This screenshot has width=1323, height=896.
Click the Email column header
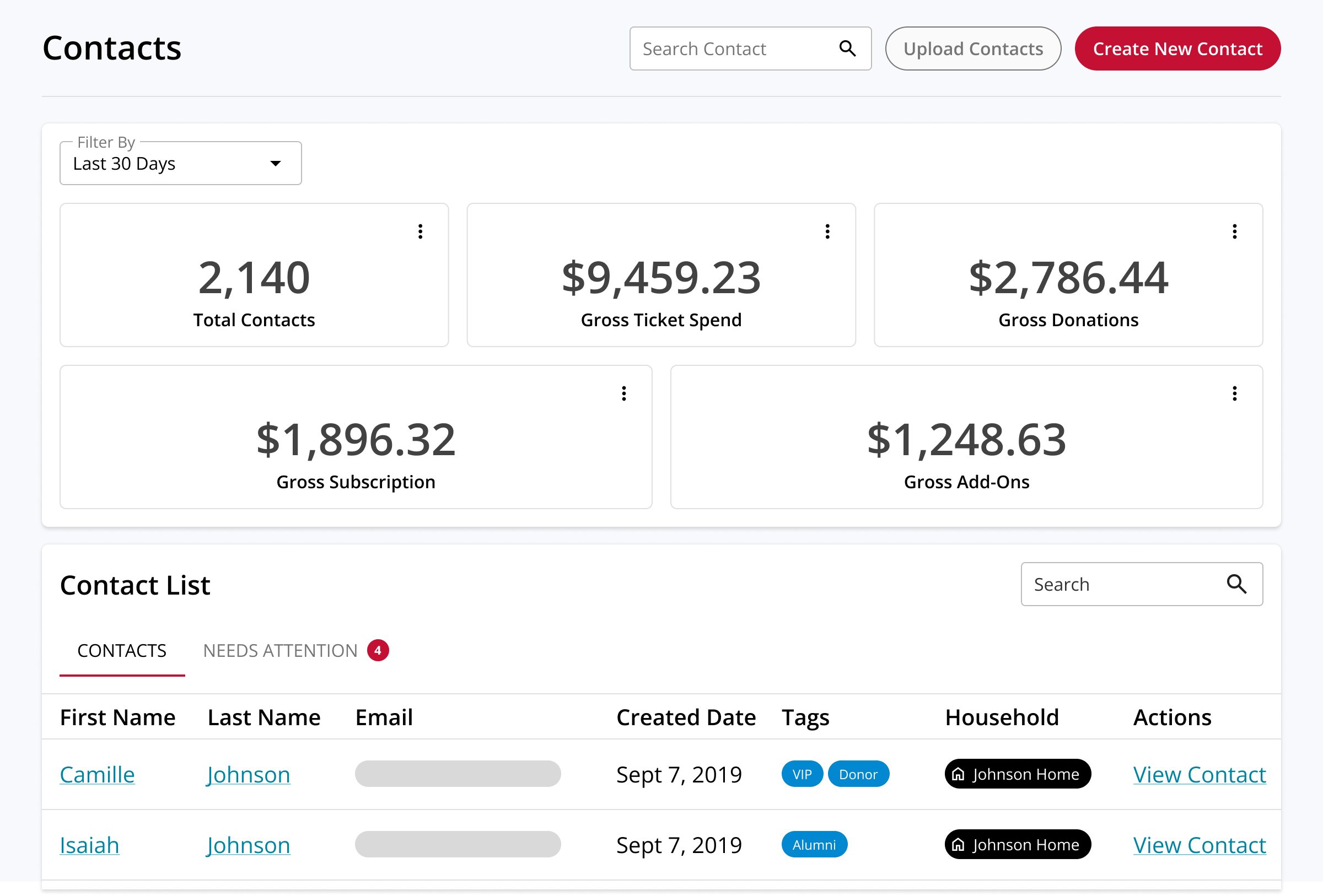tap(384, 717)
